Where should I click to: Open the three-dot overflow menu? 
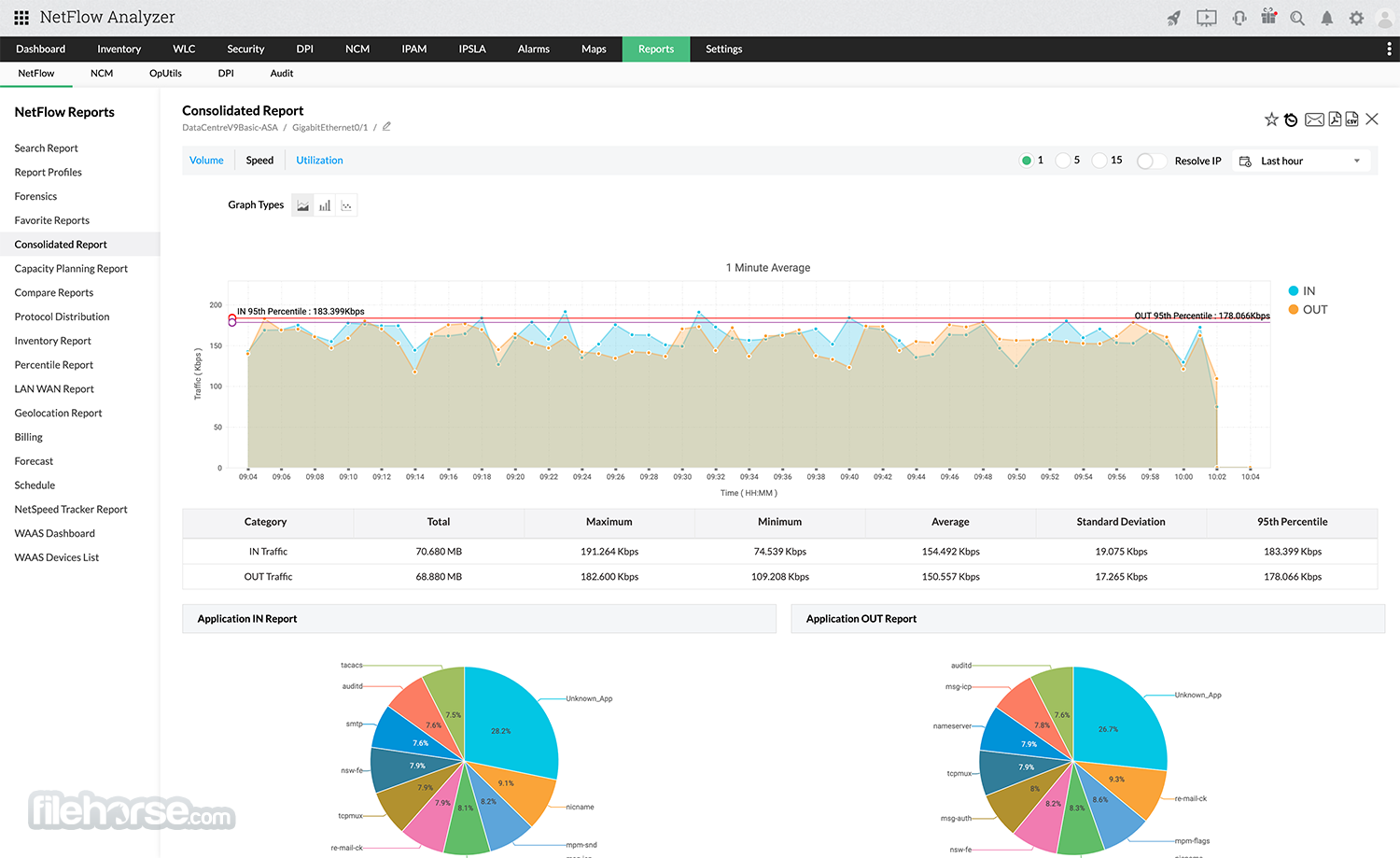pos(1389,49)
